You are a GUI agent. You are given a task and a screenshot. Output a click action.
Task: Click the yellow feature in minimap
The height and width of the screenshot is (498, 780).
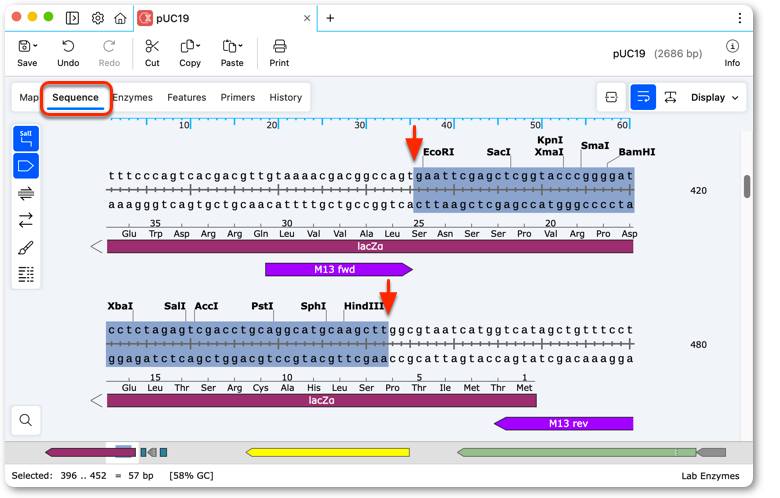pyautogui.click(x=328, y=452)
